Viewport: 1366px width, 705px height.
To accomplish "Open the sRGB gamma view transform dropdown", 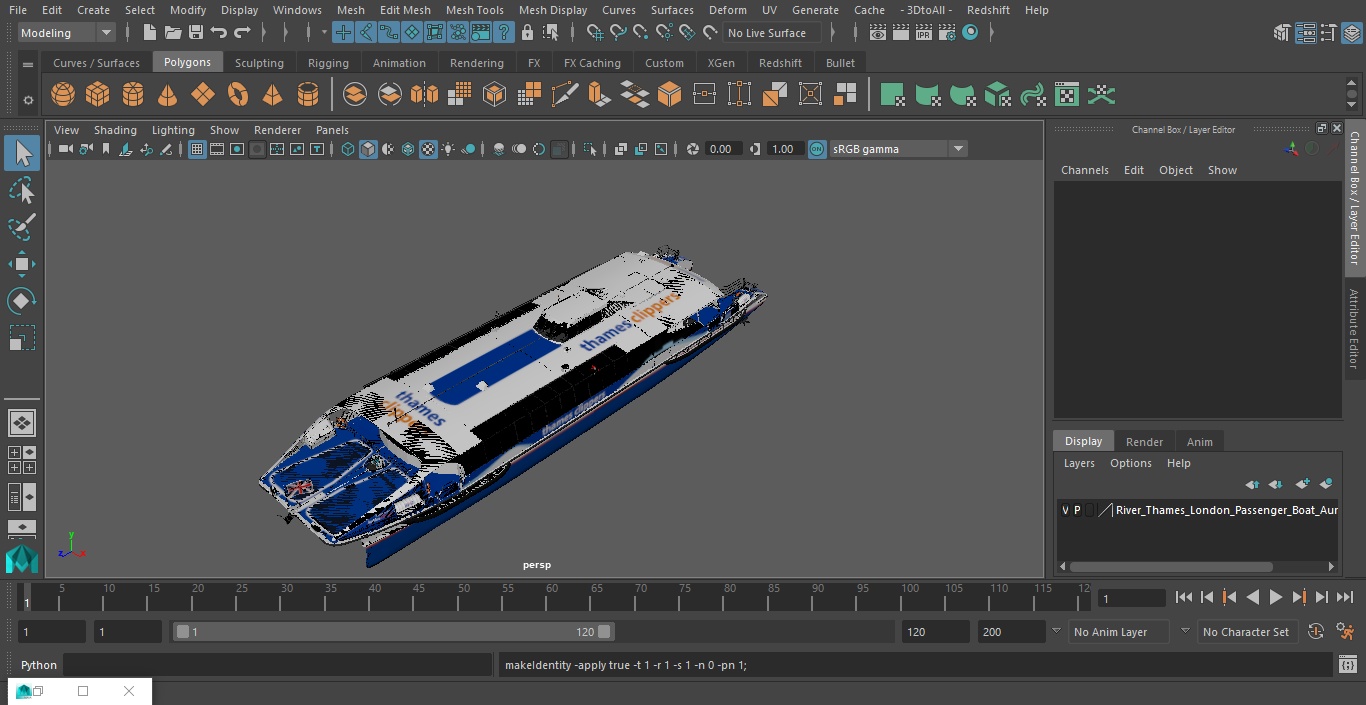I will point(897,149).
